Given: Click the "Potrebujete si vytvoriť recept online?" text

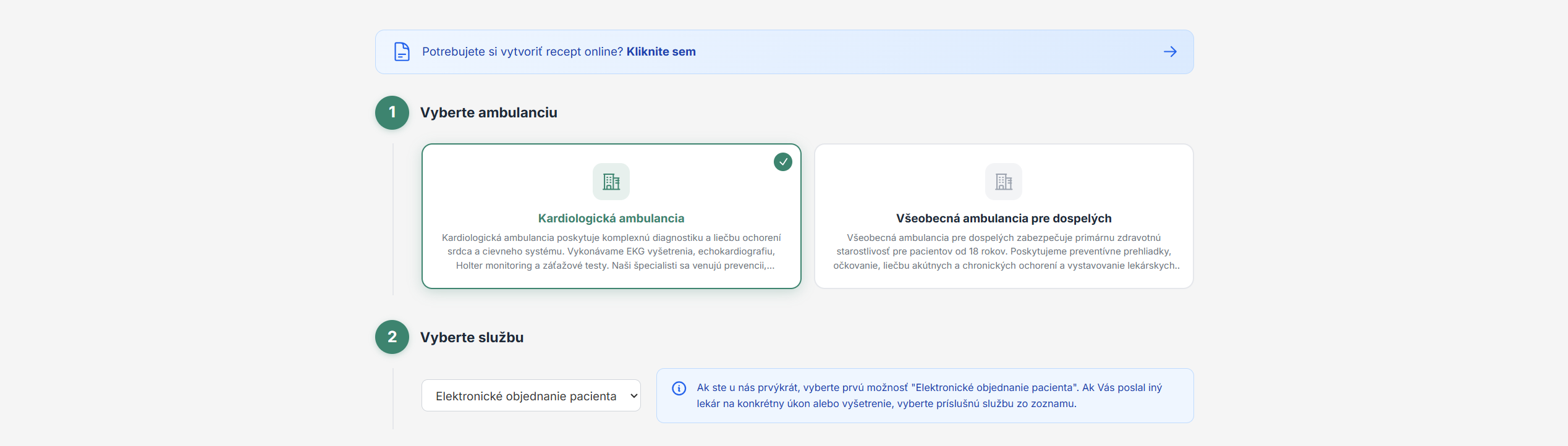Looking at the screenshot, I should click(x=522, y=52).
